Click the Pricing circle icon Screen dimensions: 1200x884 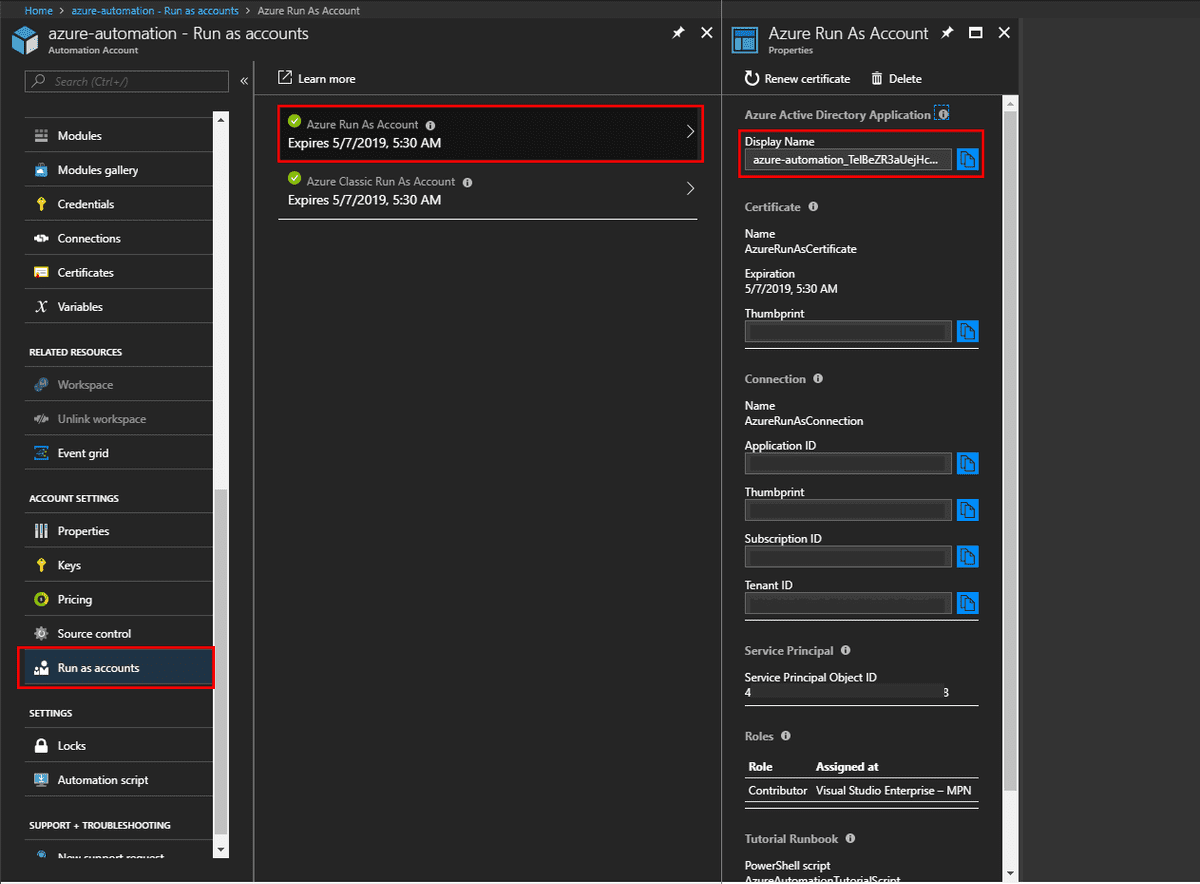click(41, 599)
